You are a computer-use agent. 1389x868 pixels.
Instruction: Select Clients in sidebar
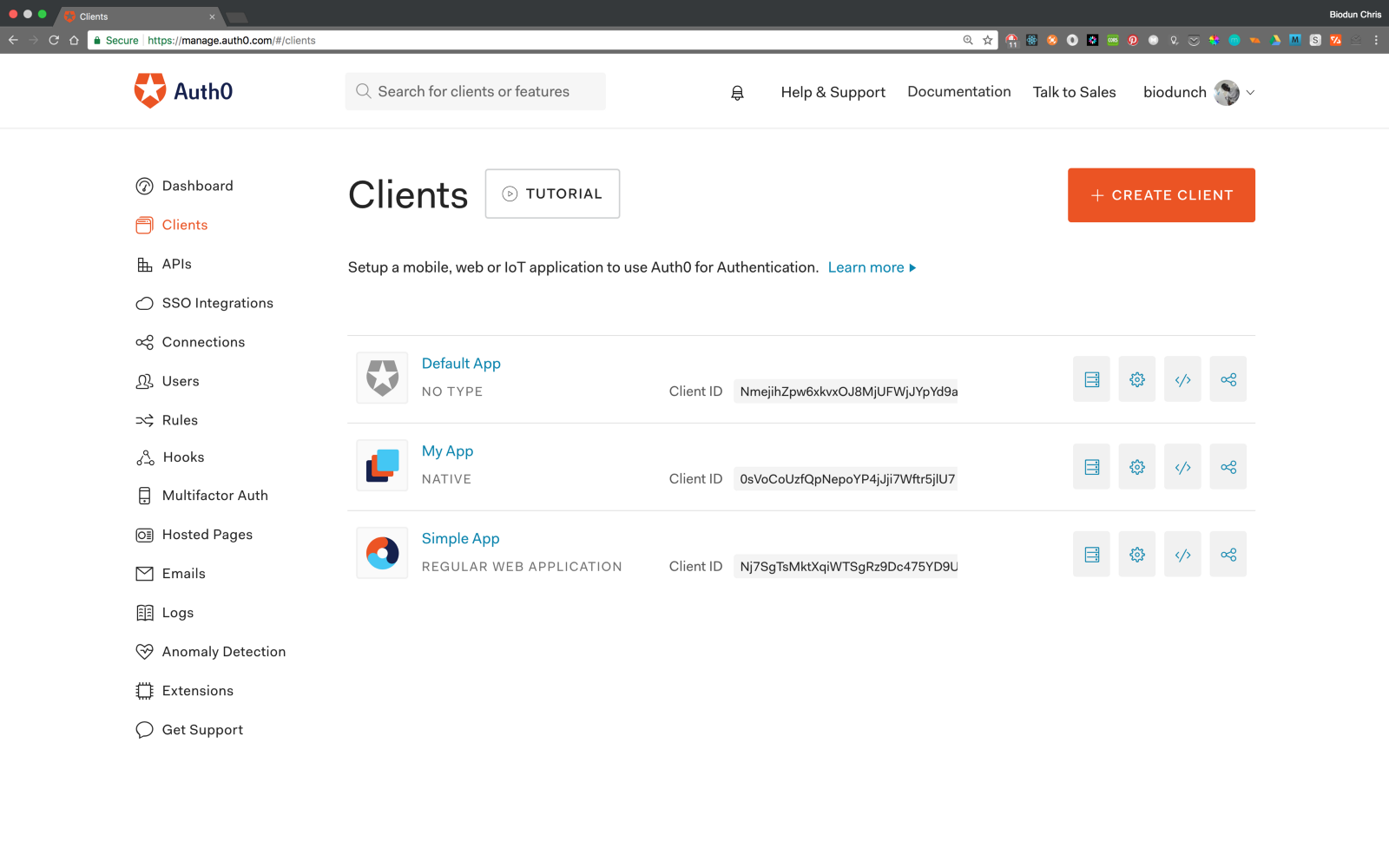pos(172,225)
